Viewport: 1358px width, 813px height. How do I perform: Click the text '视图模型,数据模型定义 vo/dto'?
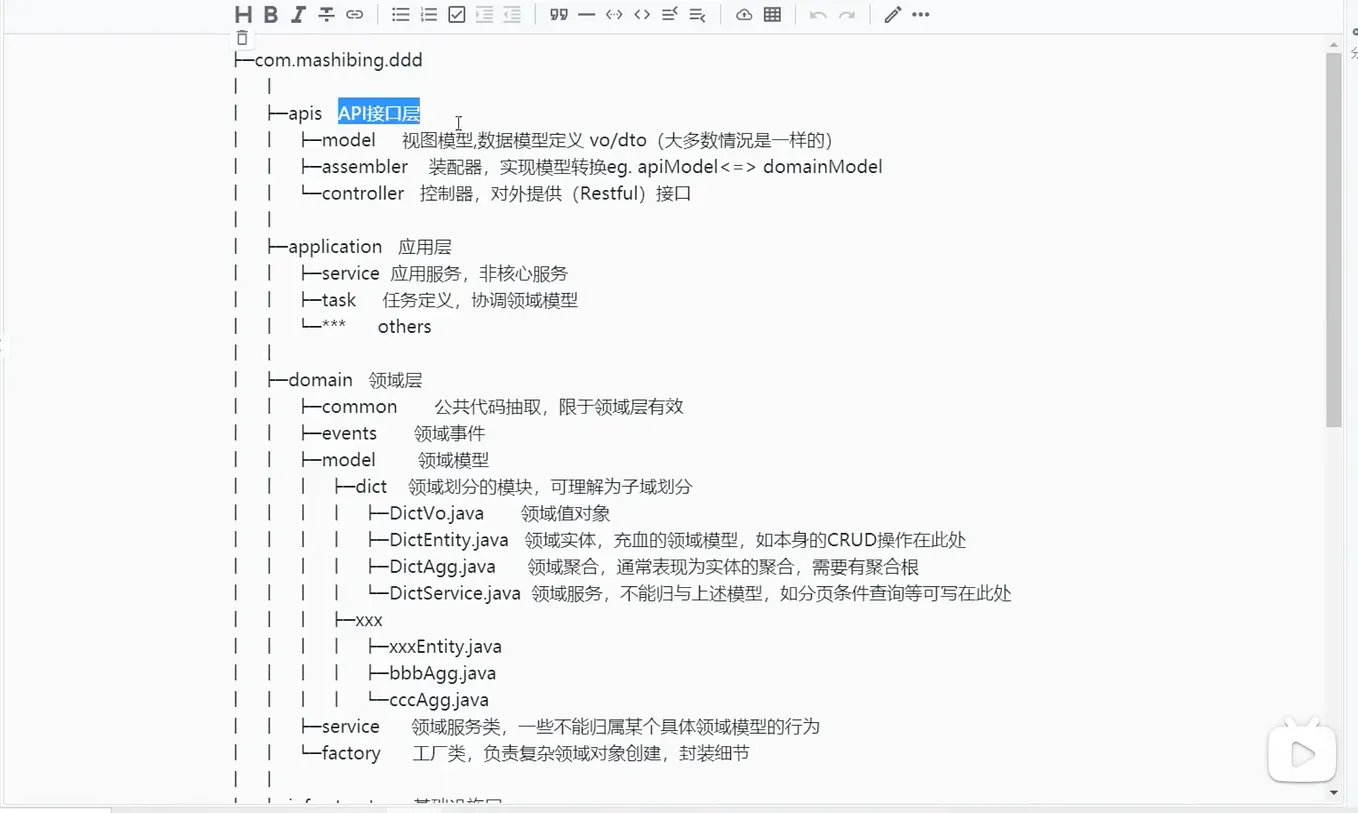tap(524, 140)
